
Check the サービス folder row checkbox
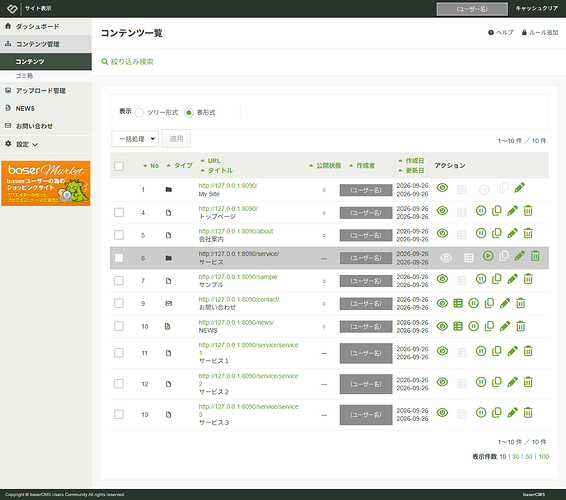119,258
